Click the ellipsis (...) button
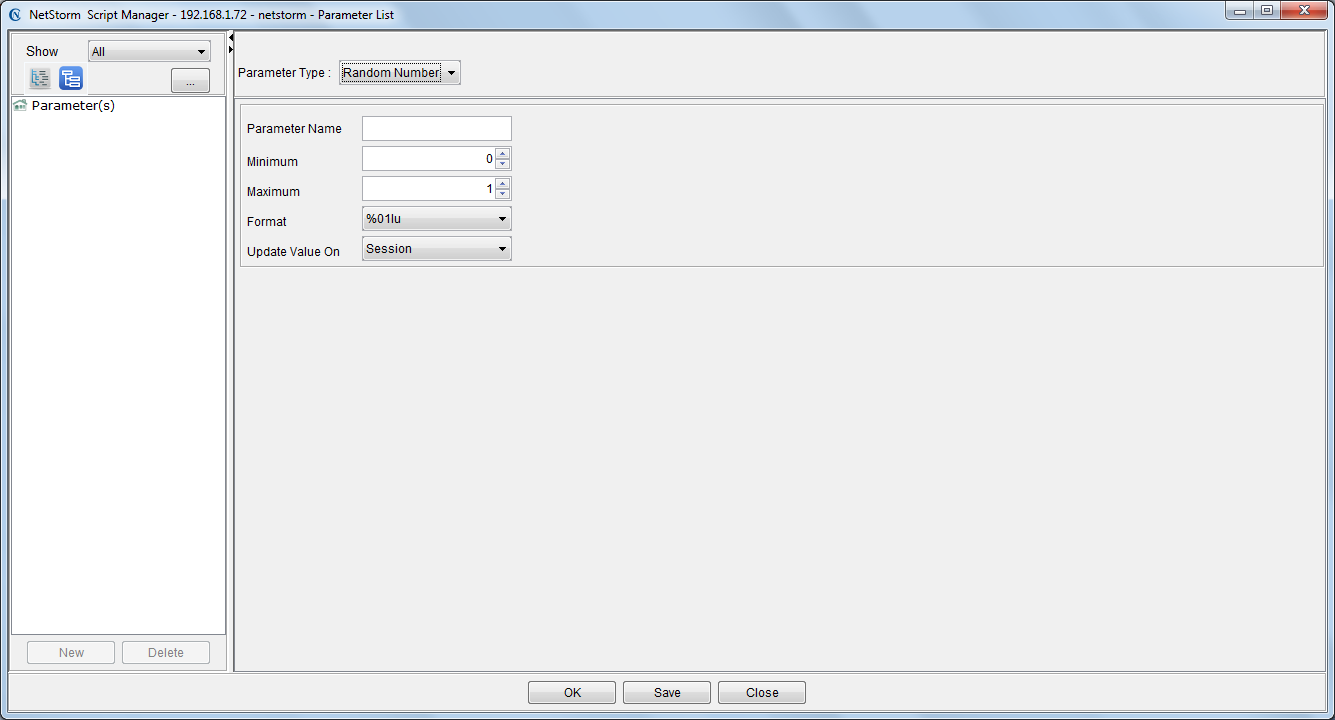 tap(190, 81)
